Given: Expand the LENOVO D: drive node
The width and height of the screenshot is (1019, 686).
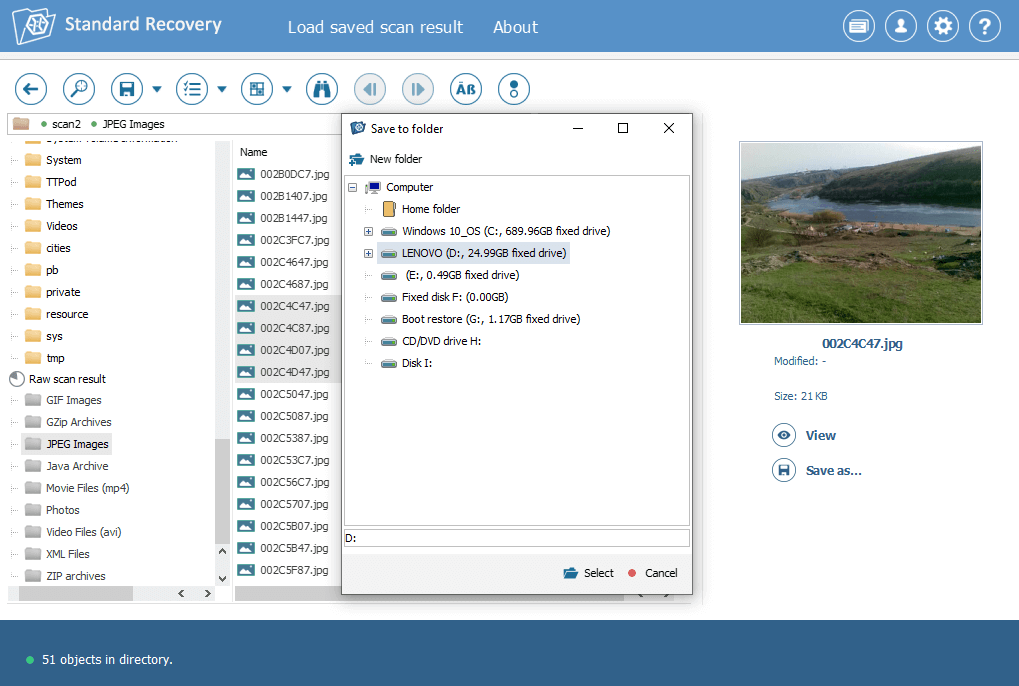Looking at the screenshot, I should click(368, 253).
